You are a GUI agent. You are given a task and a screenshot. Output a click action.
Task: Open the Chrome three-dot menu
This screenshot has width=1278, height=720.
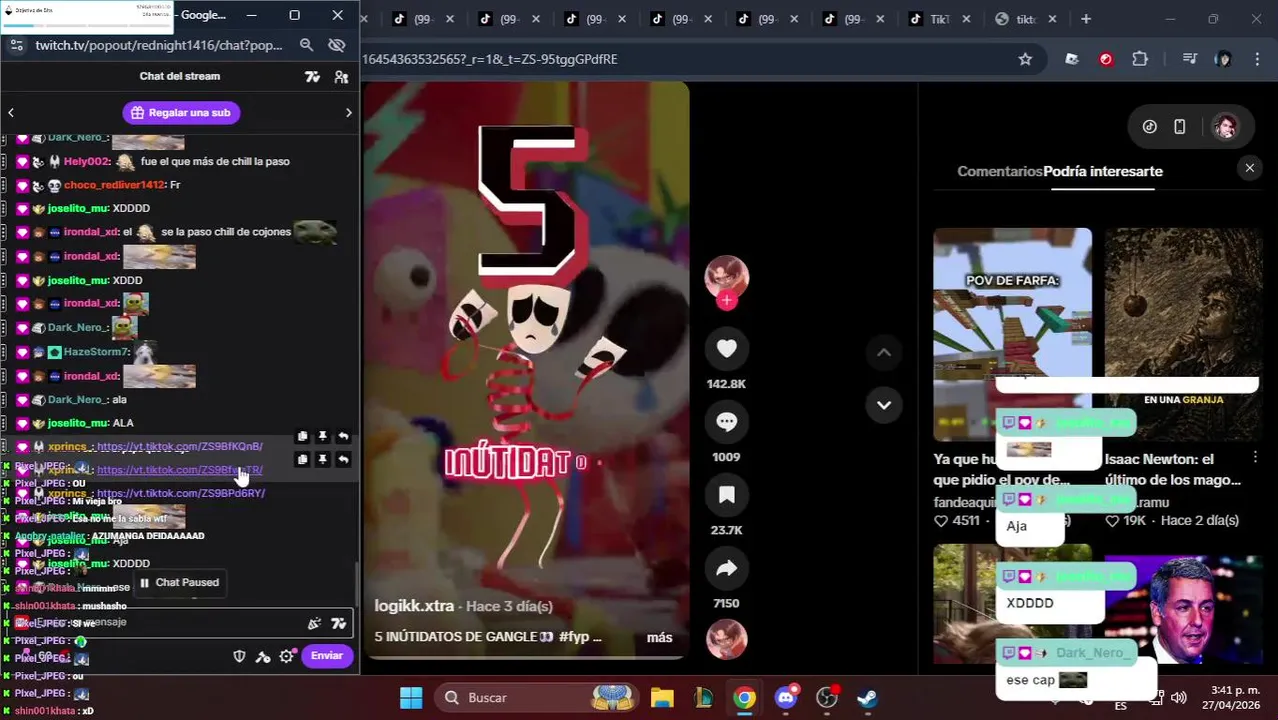(1258, 59)
